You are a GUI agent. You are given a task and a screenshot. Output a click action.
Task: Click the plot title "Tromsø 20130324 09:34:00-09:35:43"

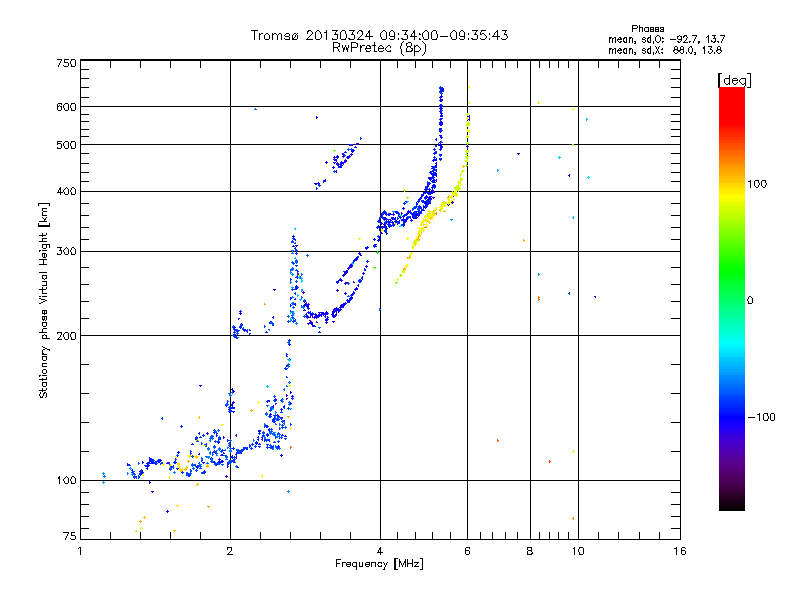coord(379,35)
